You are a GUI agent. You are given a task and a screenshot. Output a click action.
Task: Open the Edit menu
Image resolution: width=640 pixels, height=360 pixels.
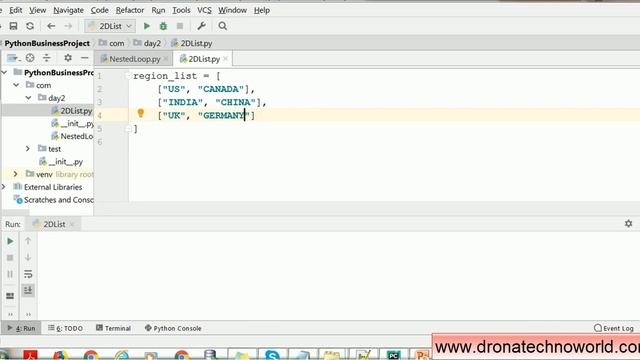point(16,10)
